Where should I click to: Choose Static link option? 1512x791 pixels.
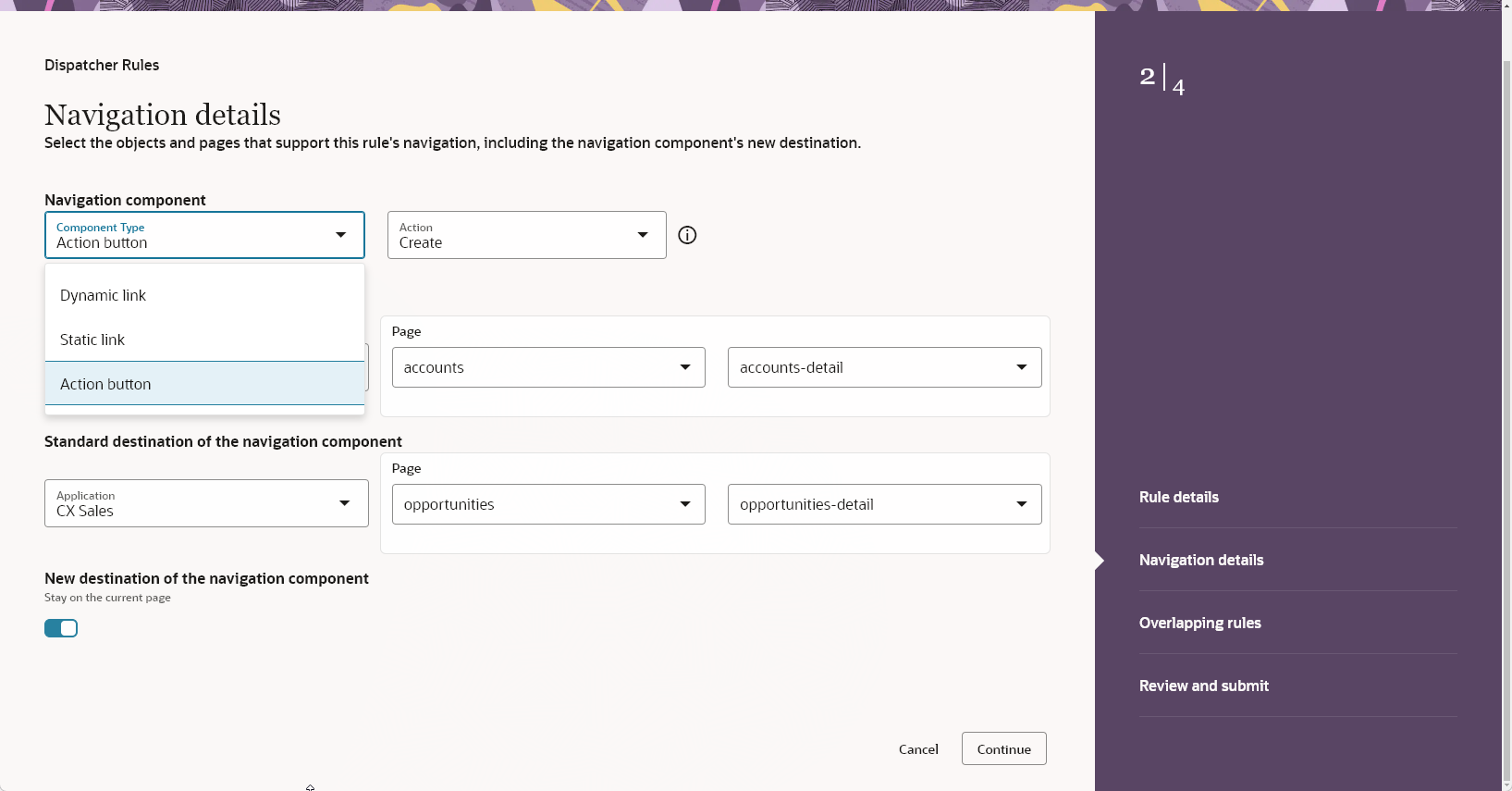tap(92, 340)
